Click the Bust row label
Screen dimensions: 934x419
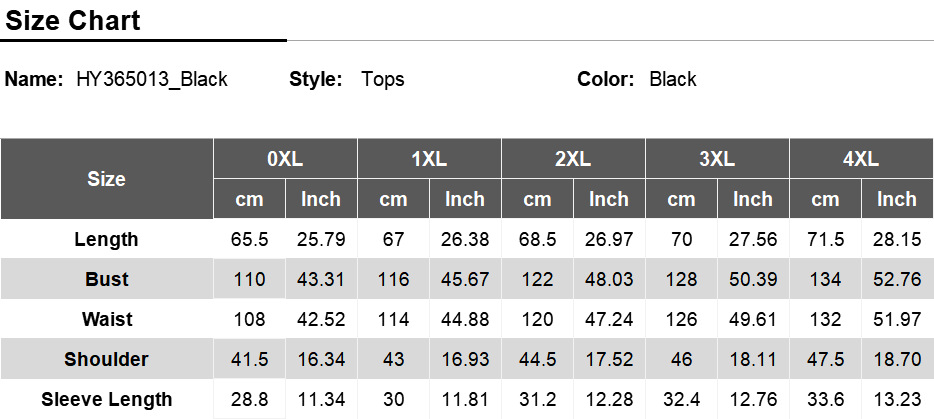[x=107, y=279]
